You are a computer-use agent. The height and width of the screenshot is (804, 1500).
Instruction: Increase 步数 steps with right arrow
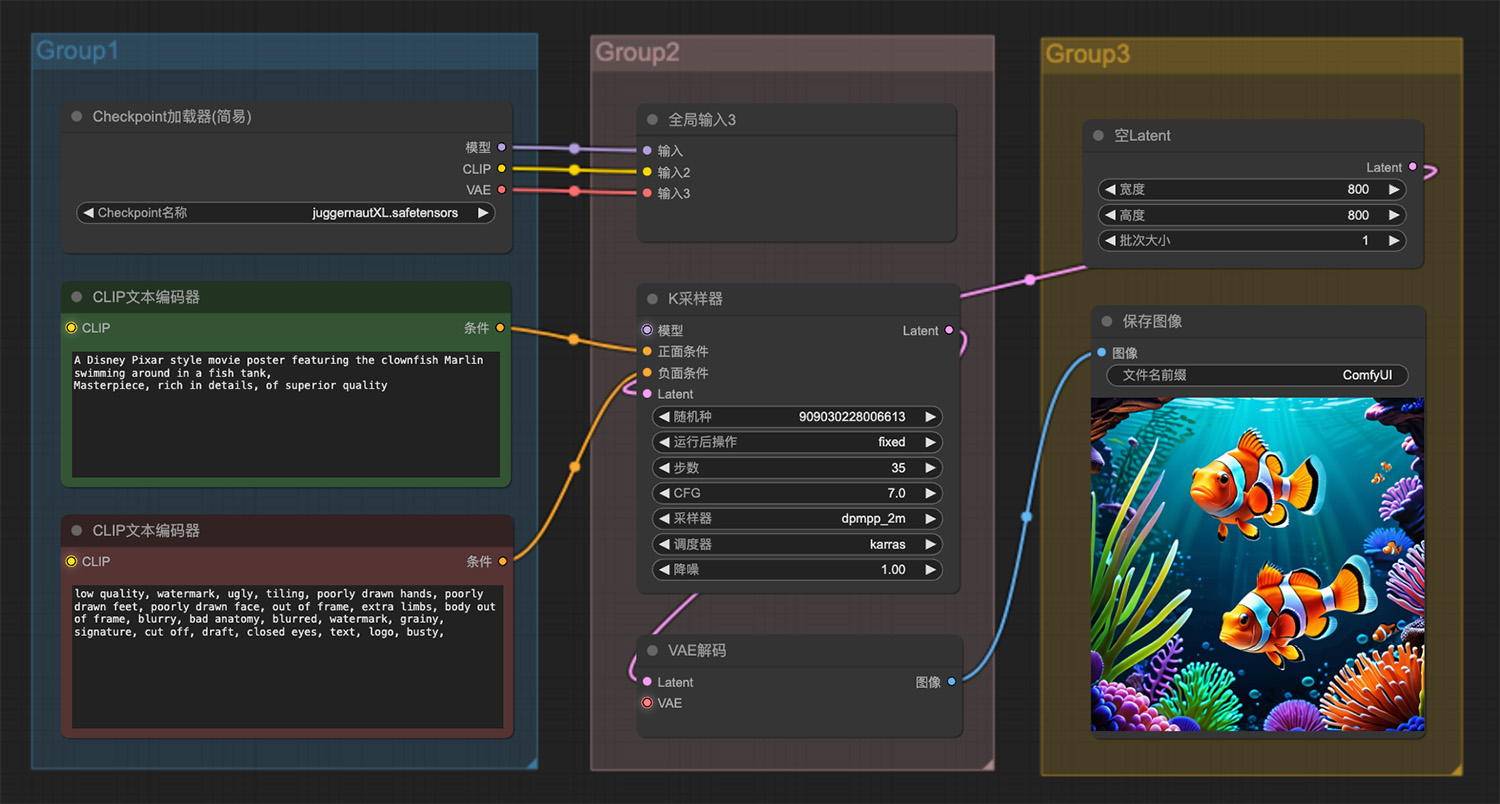[x=930, y=468]
